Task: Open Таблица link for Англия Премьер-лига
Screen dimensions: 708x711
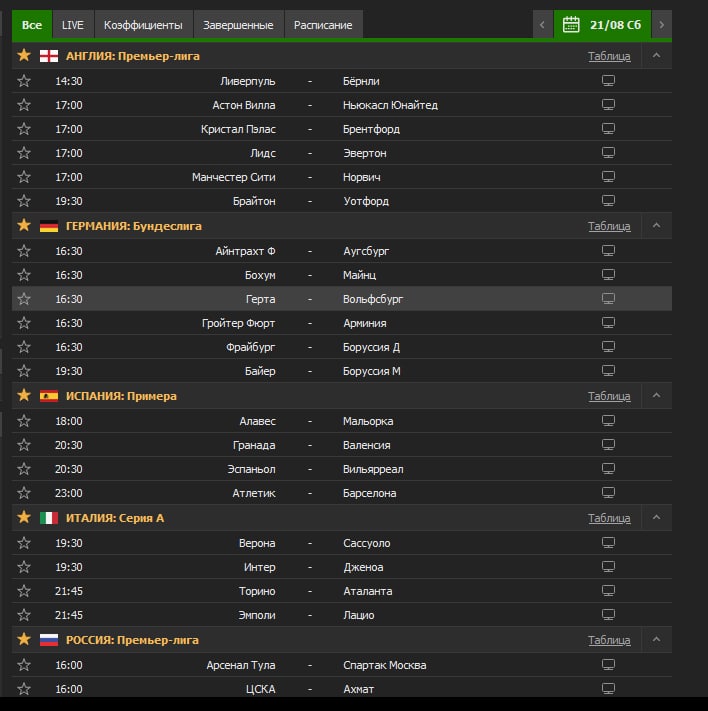Action: (x=609, y=56)
